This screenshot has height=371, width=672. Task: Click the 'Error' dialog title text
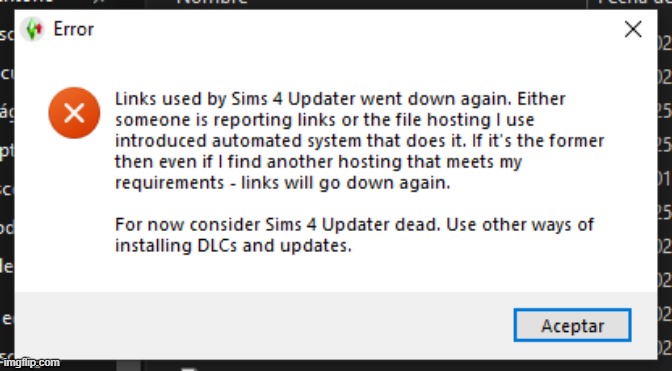click(x=73, y=30)
